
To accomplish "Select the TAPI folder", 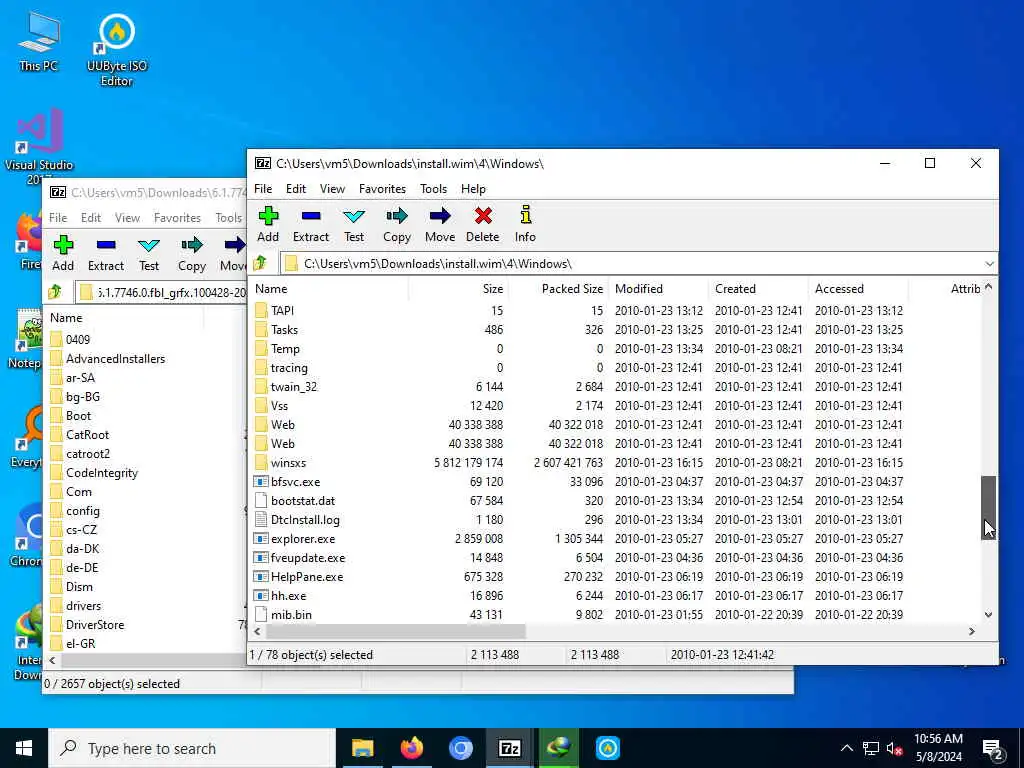I will pyautogui.click(x=615, y=311).
